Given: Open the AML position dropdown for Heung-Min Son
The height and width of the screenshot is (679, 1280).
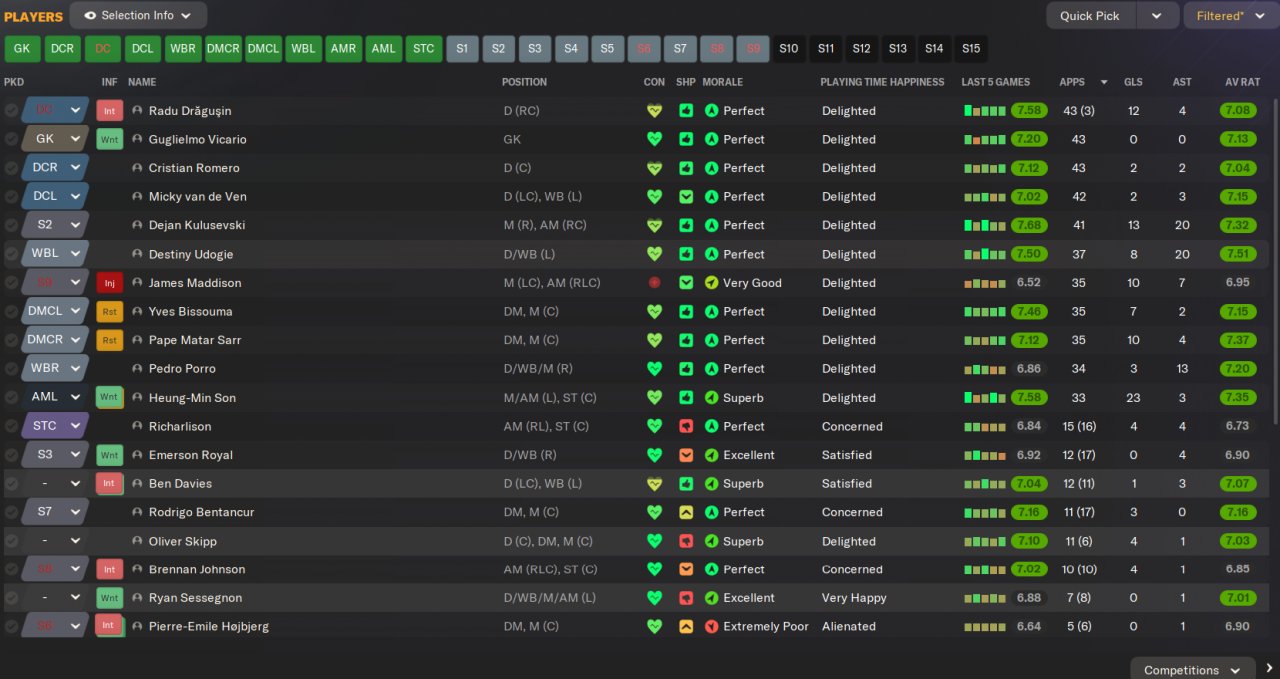Looking at the screenshot, I should click(55, 397).
